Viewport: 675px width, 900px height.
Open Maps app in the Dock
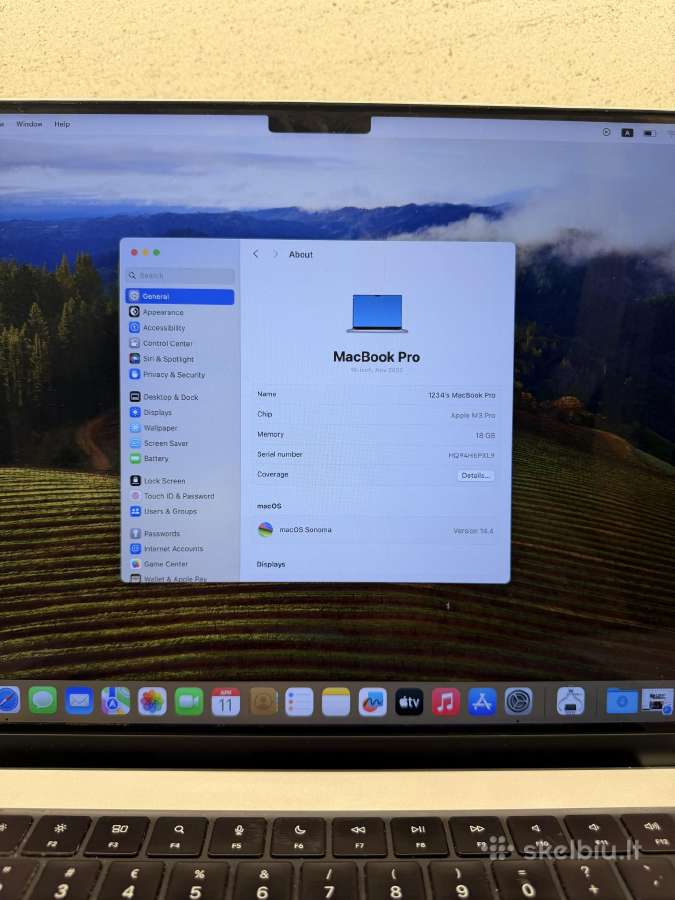pyautogui.click(x=115, y=701)
